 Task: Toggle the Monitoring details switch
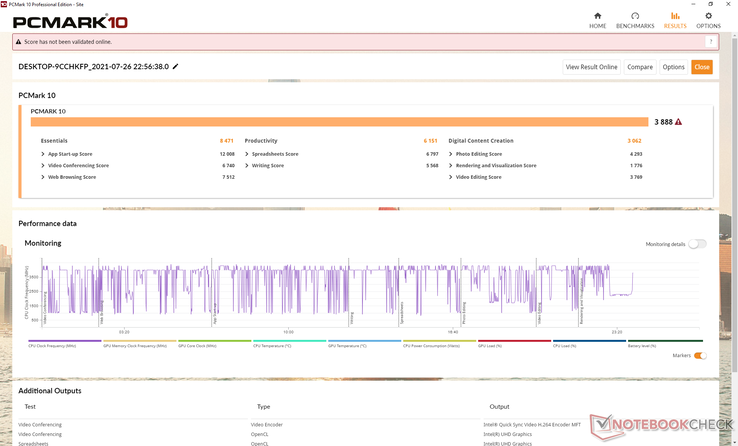697,244
